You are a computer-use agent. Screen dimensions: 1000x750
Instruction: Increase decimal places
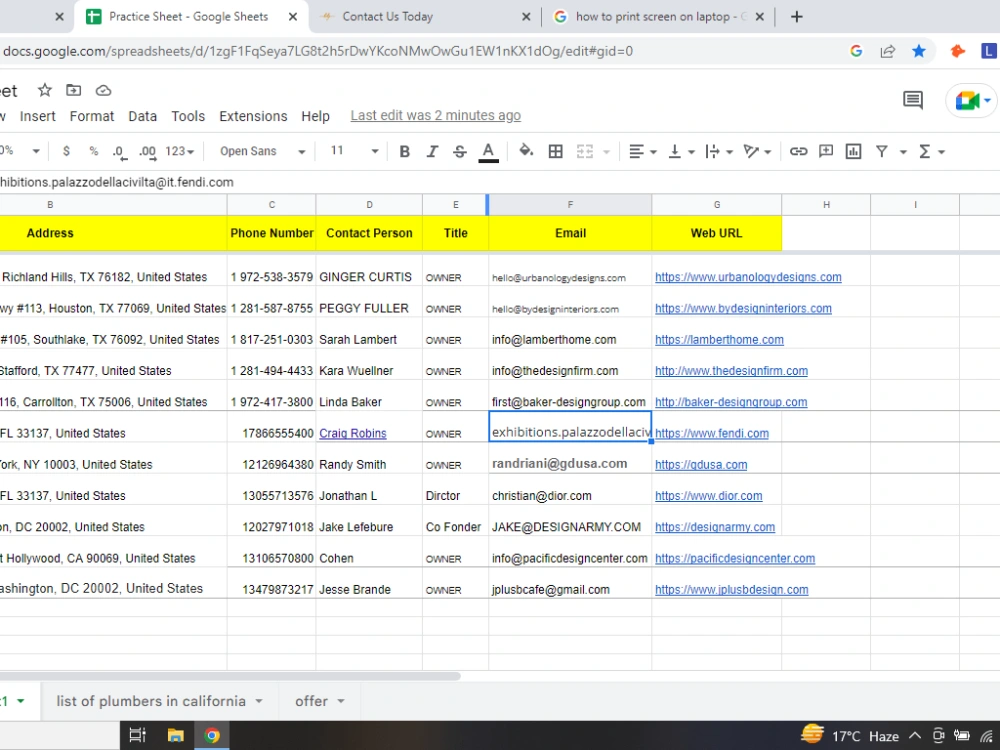click(x=148, y=152)
